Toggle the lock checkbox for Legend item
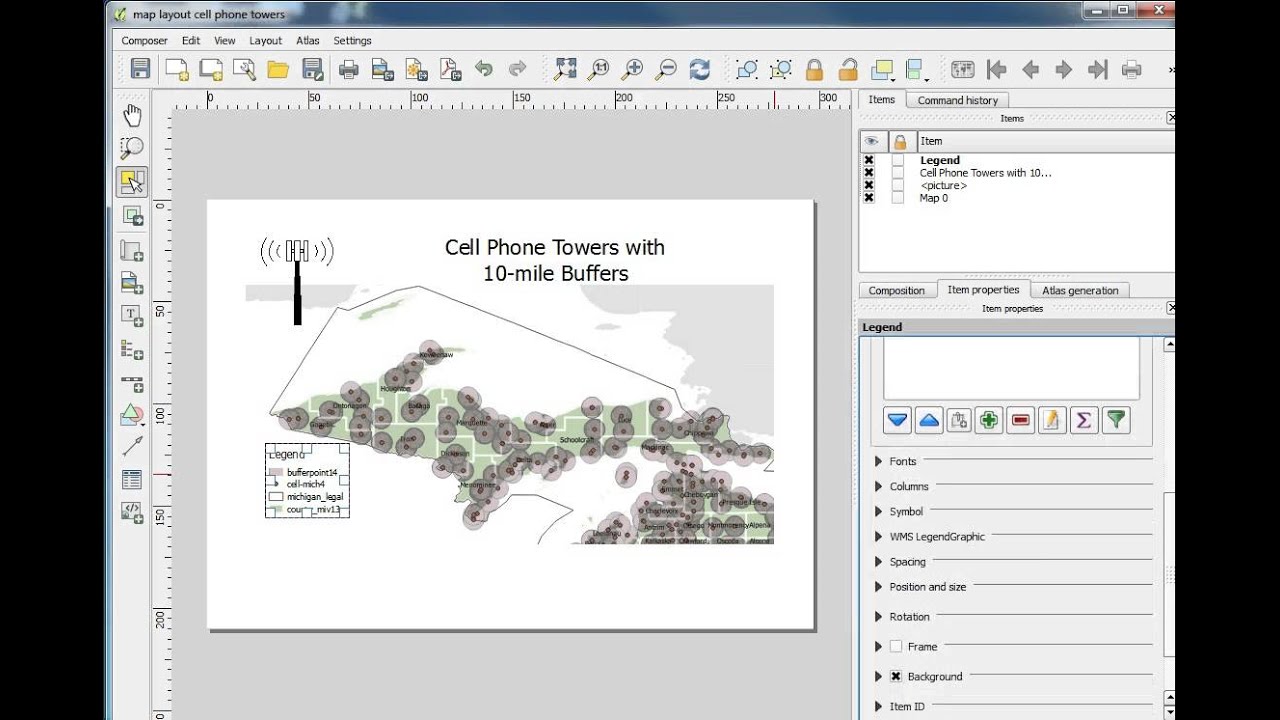The image size is (1280, 720). coord(898,160)
